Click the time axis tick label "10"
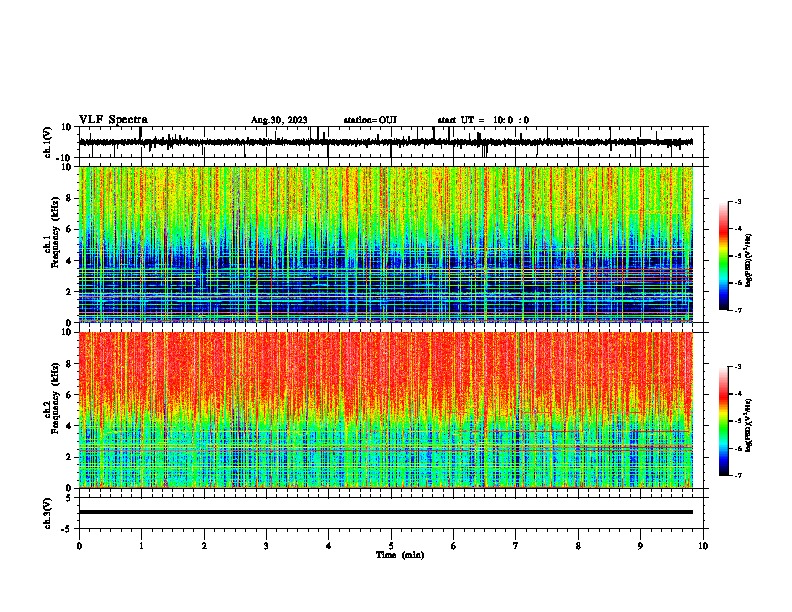The height and width of the screenshot is (612, 792). coord(703,546)
